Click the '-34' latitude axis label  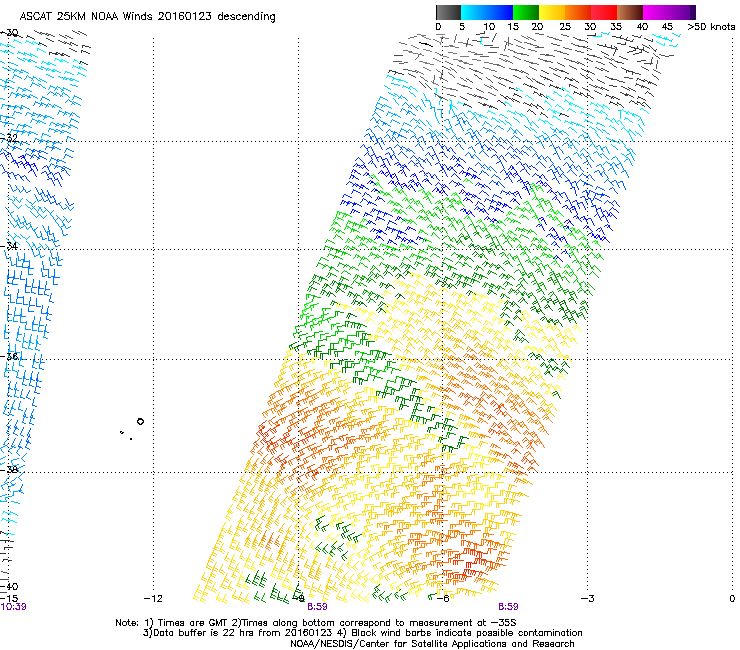coord(9,246)
